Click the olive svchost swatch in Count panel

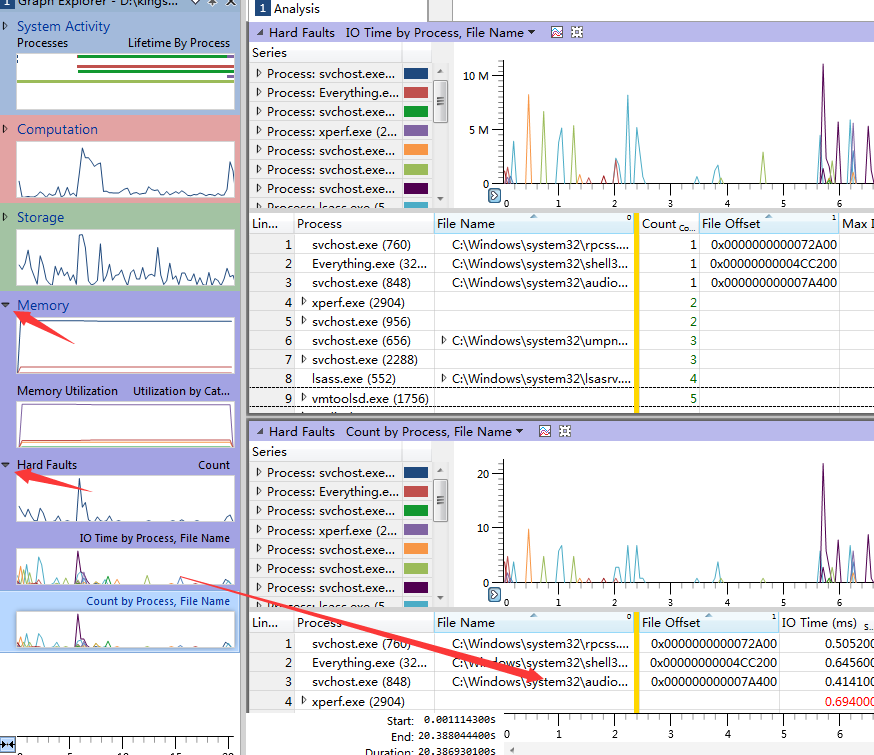[416, 568]
